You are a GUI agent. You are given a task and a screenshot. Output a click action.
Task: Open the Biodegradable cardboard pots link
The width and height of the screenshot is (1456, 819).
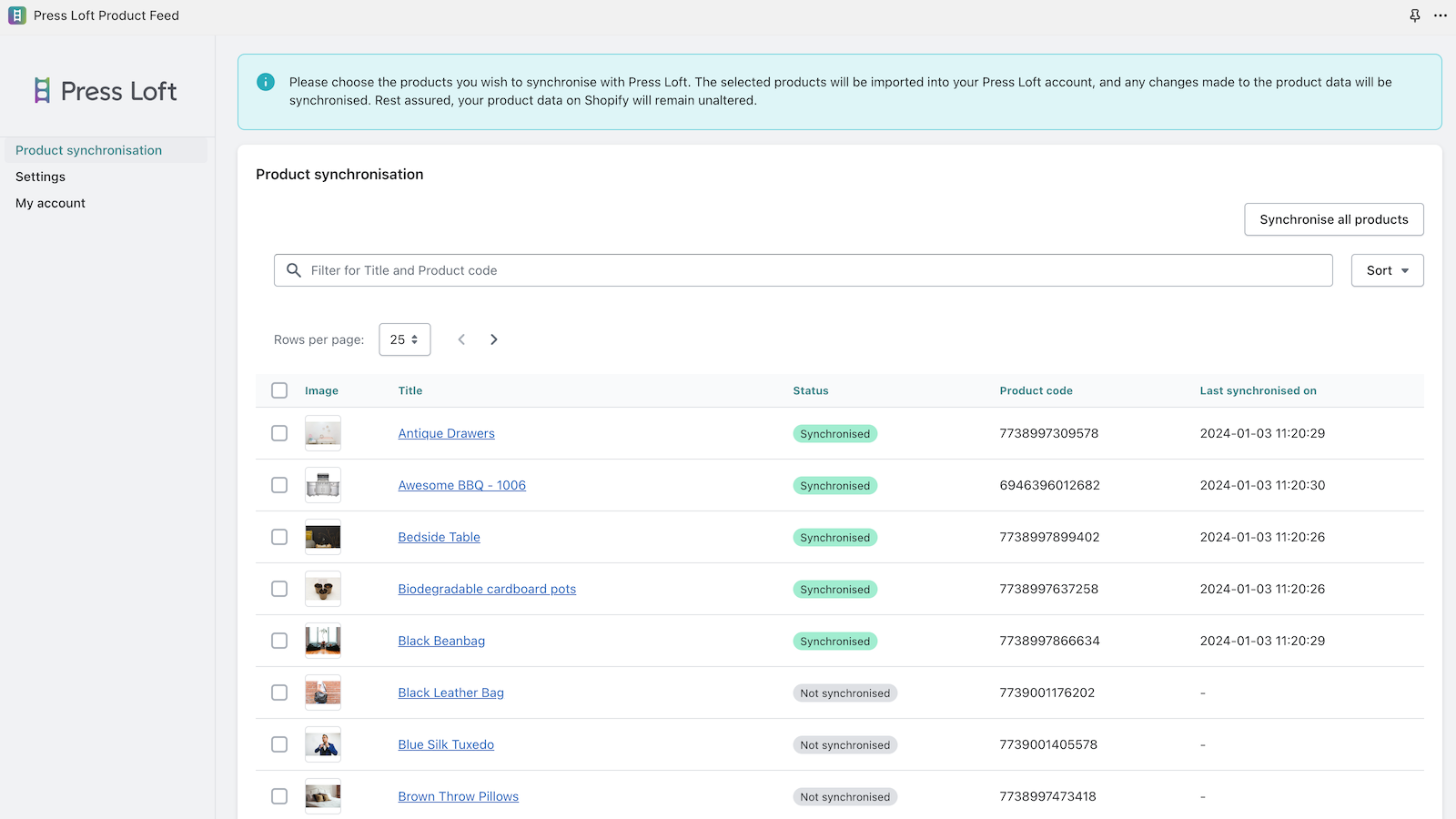pyautogui.click(x=487, y=589)
